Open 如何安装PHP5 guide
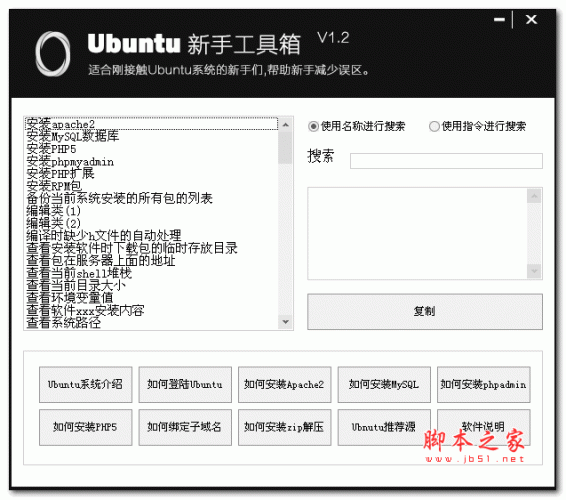Screen dimensions: 566x500 pyautogui.click(x=86, y=427)
